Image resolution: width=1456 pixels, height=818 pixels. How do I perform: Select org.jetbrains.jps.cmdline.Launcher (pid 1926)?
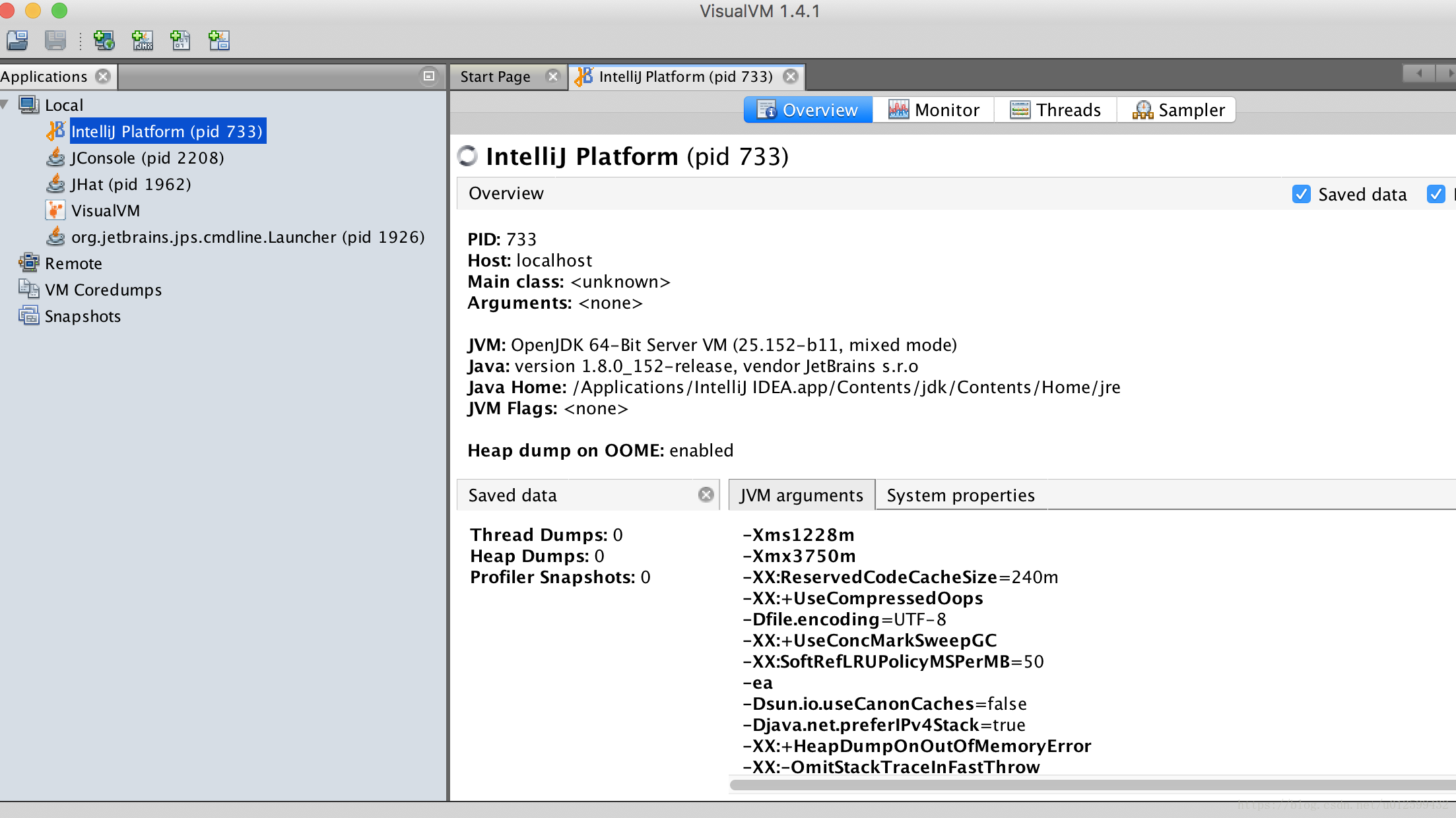click(x=248, y=237)
